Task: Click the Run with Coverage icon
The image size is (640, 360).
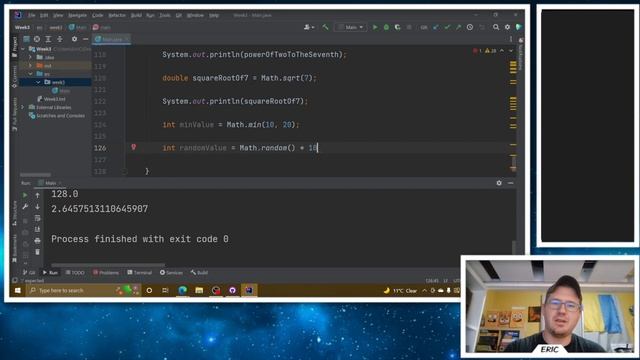Action: (398, 27)
